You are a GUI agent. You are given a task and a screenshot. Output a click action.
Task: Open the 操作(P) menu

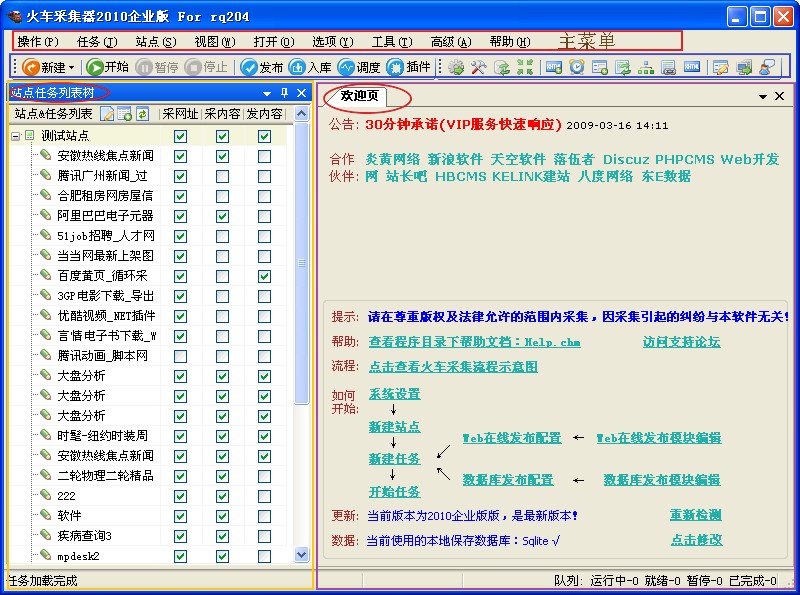(38, 41)
